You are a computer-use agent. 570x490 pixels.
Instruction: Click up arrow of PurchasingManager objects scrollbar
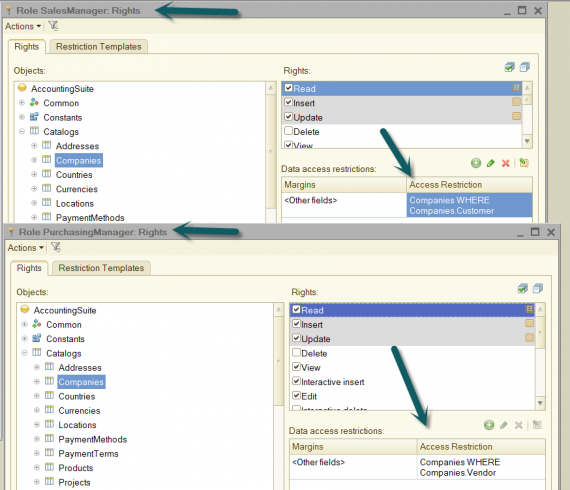(278, 309)
